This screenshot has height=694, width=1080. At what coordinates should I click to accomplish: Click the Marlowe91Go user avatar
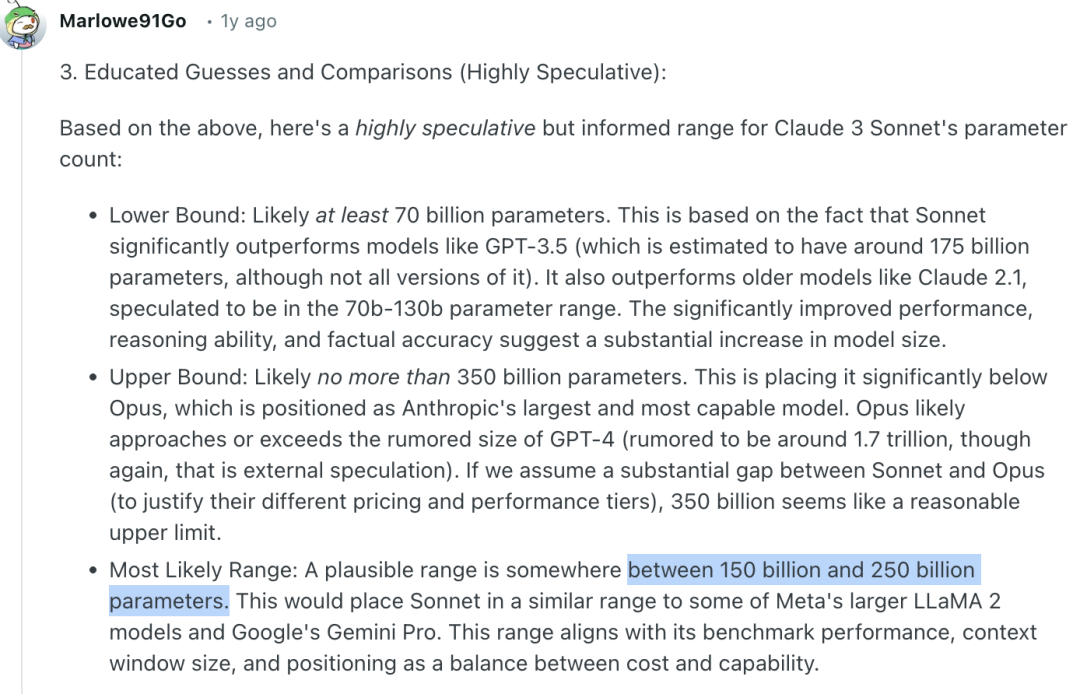(23, 24)
